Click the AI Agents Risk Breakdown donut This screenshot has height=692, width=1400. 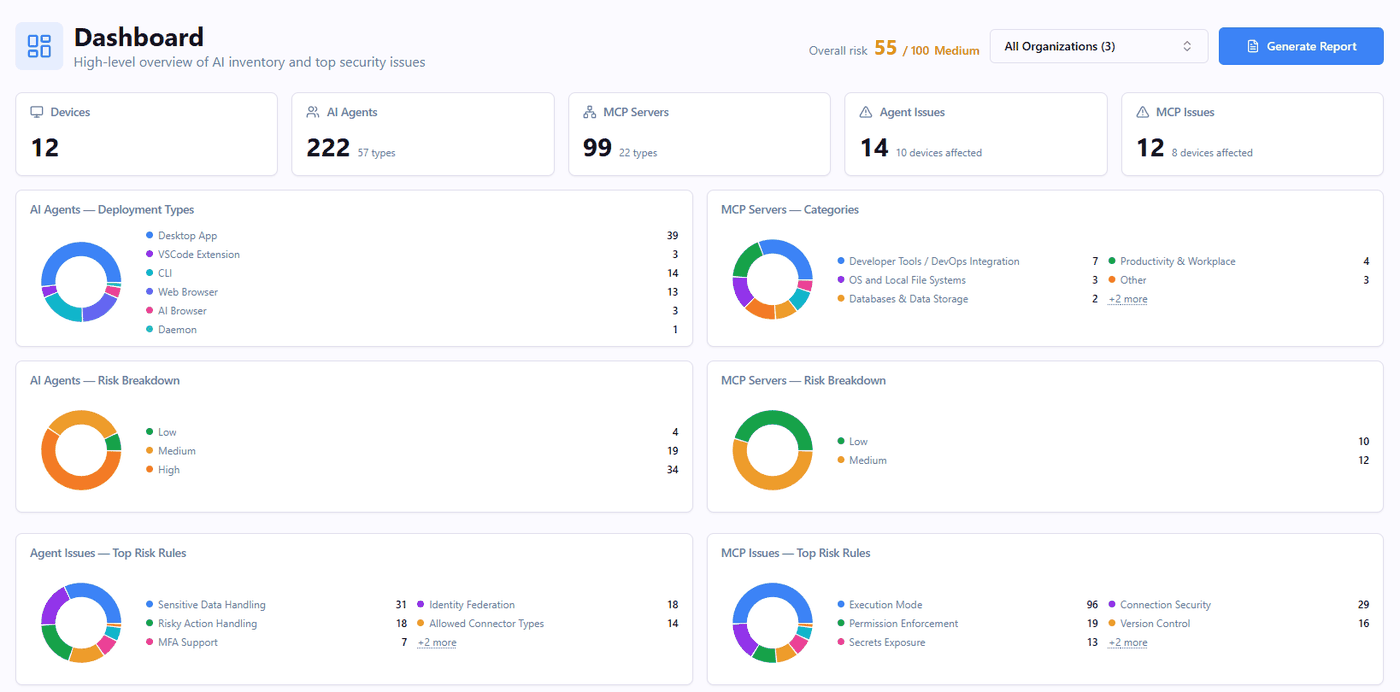[x=81, y=450]
